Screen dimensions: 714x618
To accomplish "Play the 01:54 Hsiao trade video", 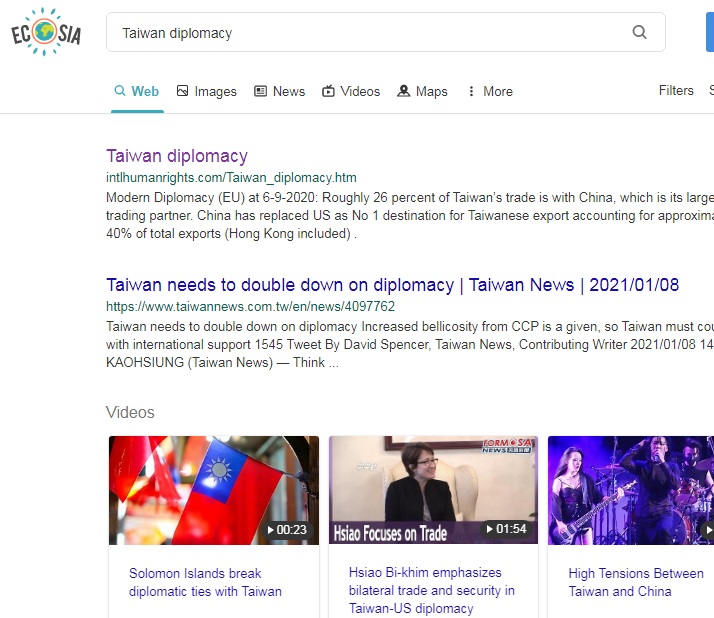I will click(433, 490).
